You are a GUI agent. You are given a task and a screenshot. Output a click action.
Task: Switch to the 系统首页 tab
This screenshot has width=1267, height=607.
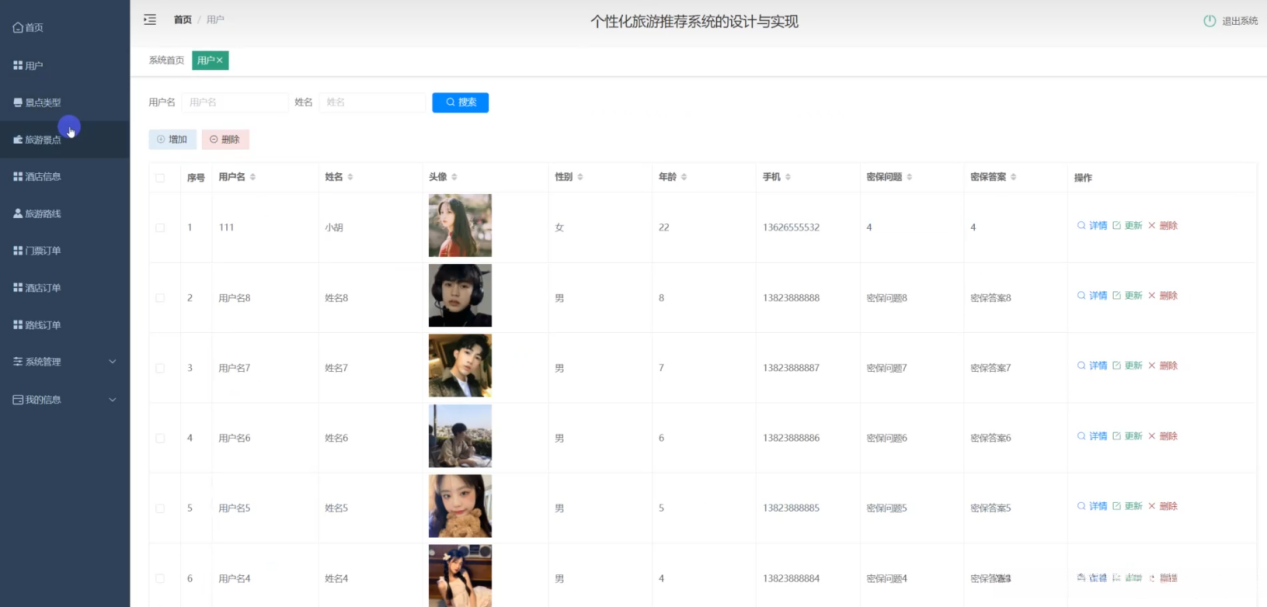167,60
